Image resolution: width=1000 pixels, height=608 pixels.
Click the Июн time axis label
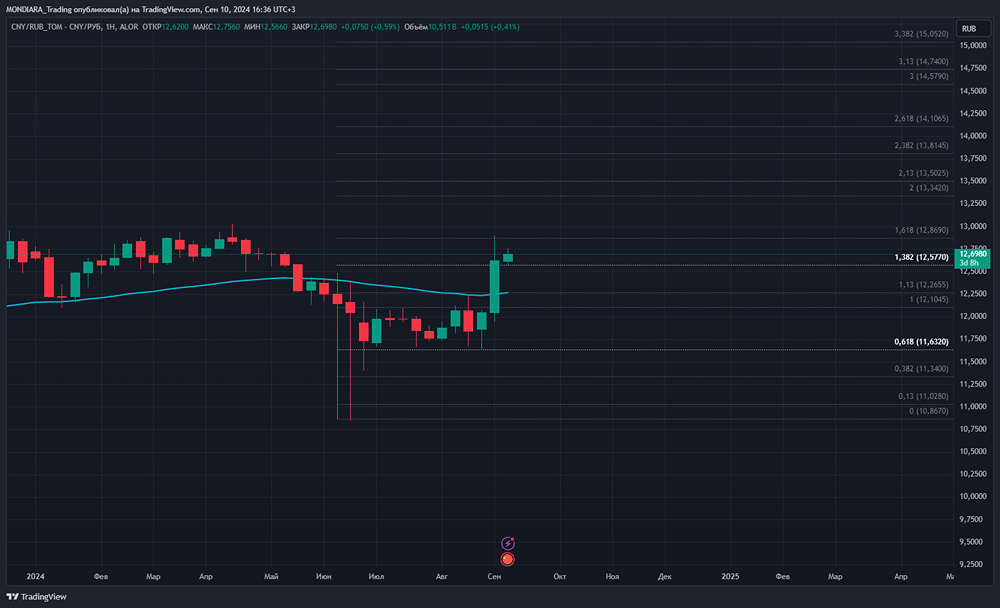click(323, 576)
